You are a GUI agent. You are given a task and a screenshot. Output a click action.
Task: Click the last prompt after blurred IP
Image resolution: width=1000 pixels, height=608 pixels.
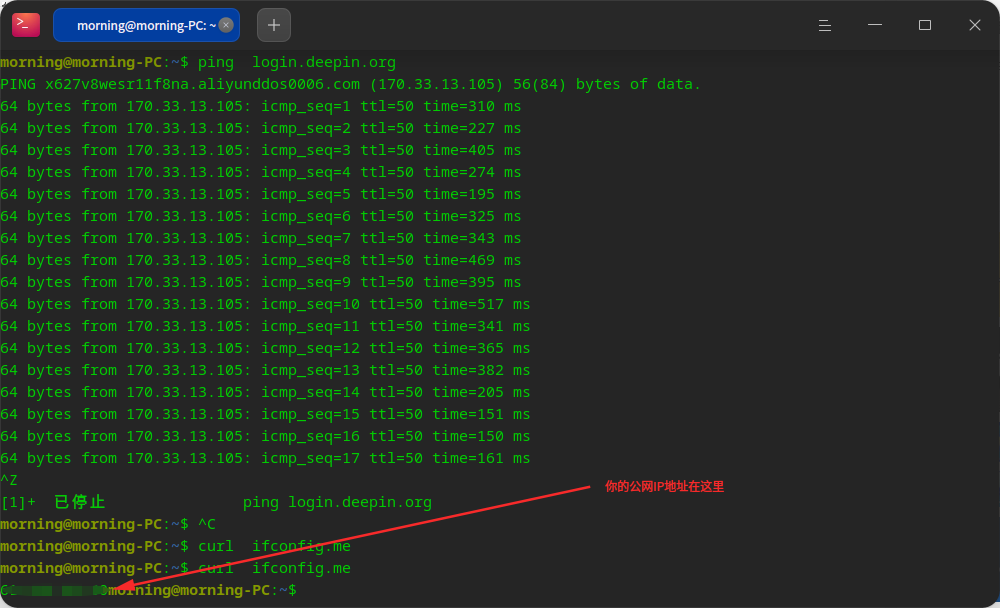coord(202,591)
